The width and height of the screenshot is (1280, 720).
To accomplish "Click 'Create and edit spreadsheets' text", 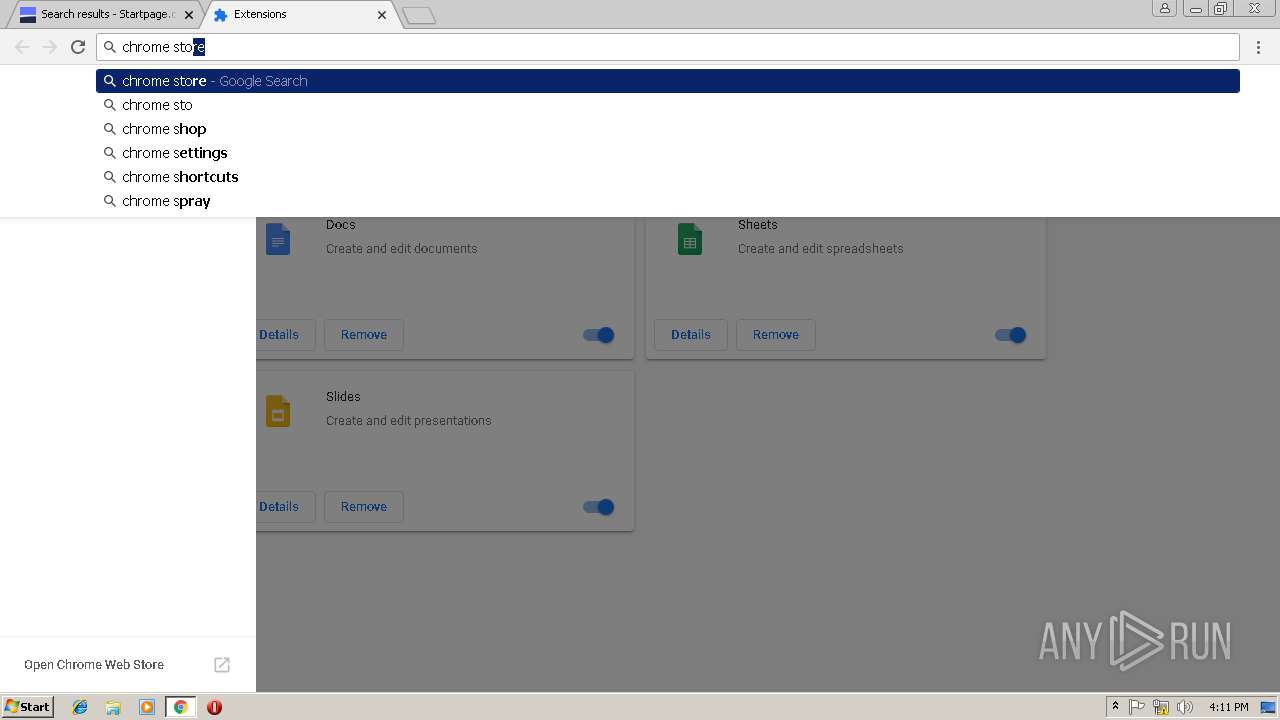I will pyautogui.click(x=821, y=249).
